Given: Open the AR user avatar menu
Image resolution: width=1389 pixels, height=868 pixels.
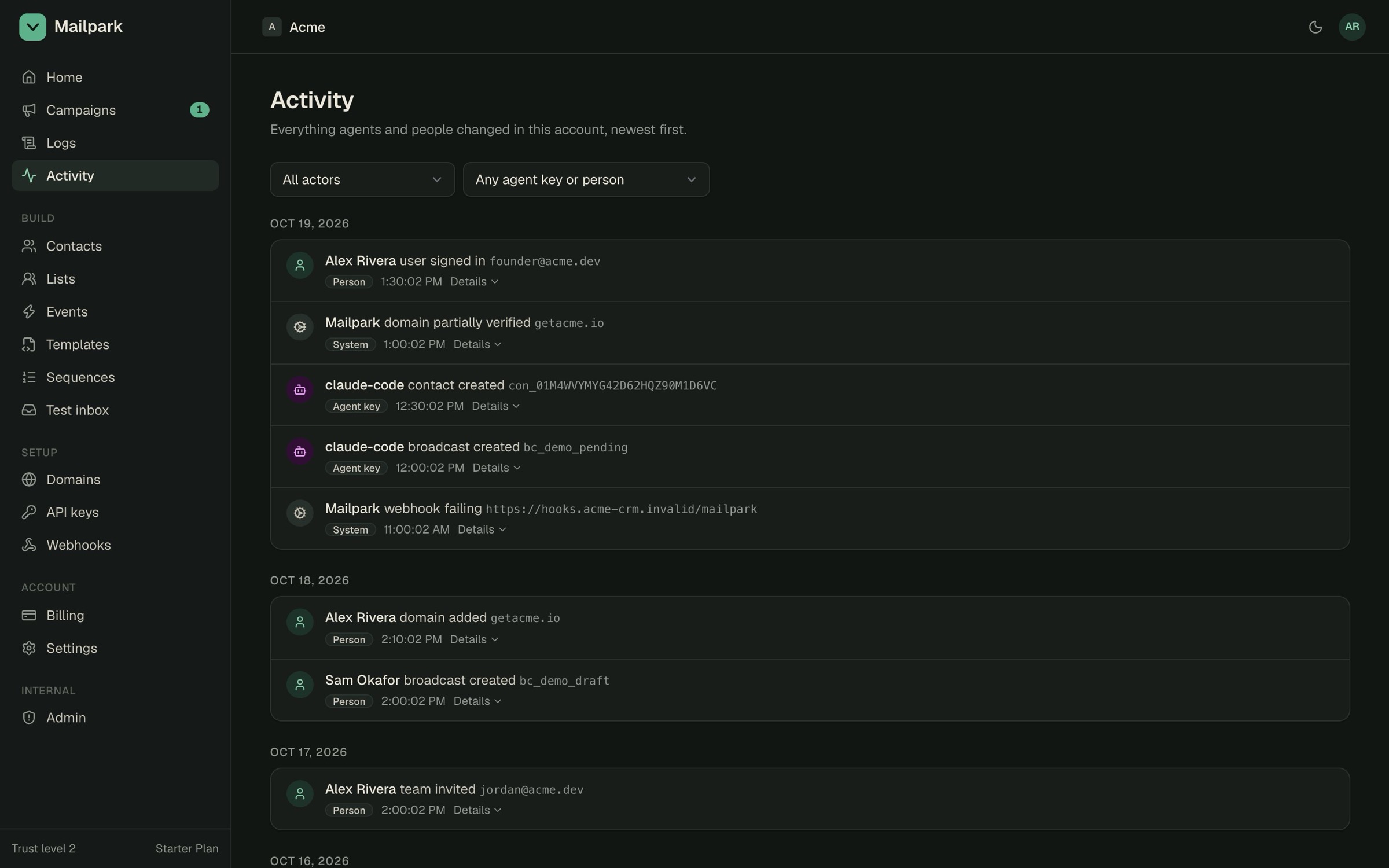Looking at the screenshot, I should [x=1352, y=27].
